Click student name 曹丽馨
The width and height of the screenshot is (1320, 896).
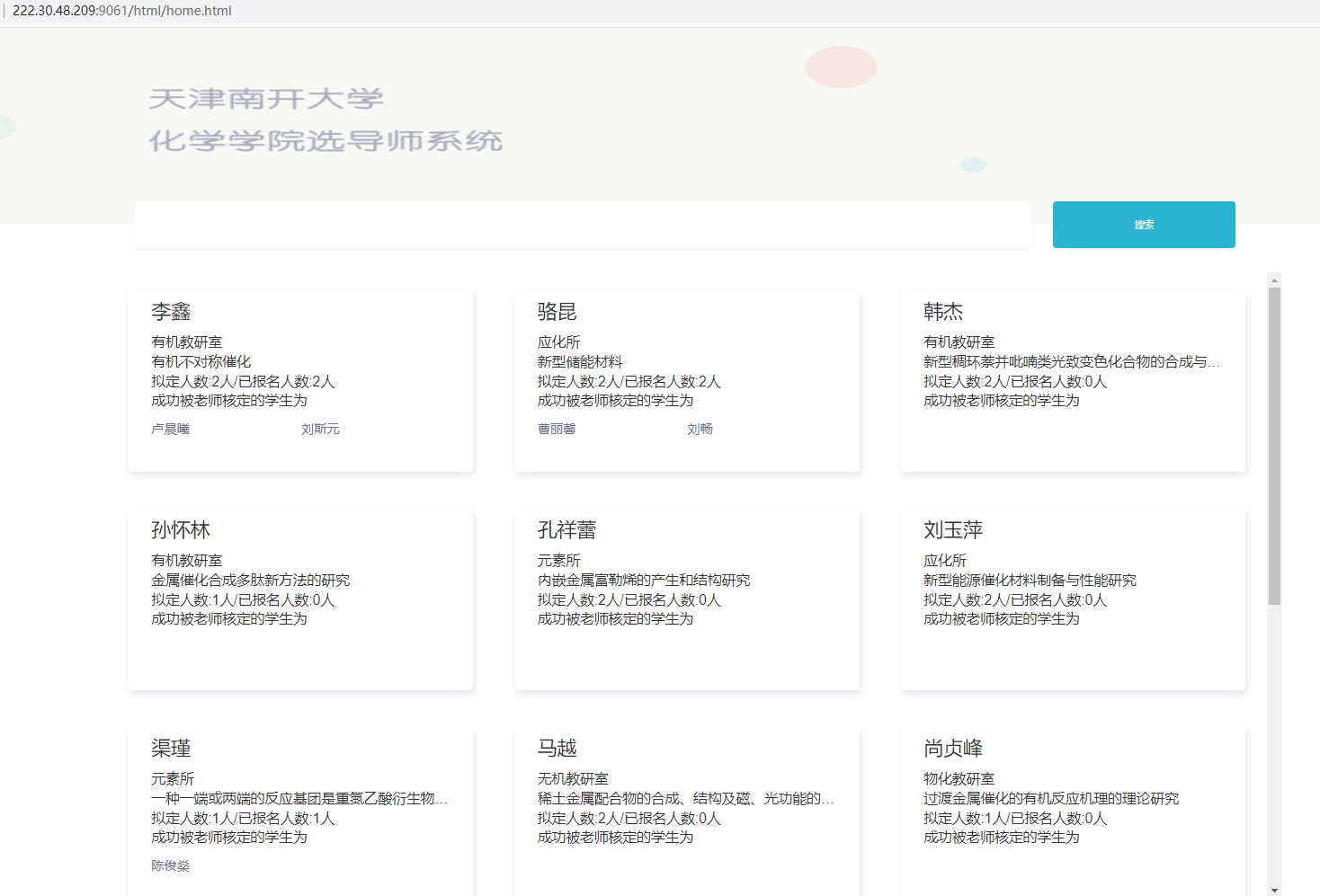point(557,430)
